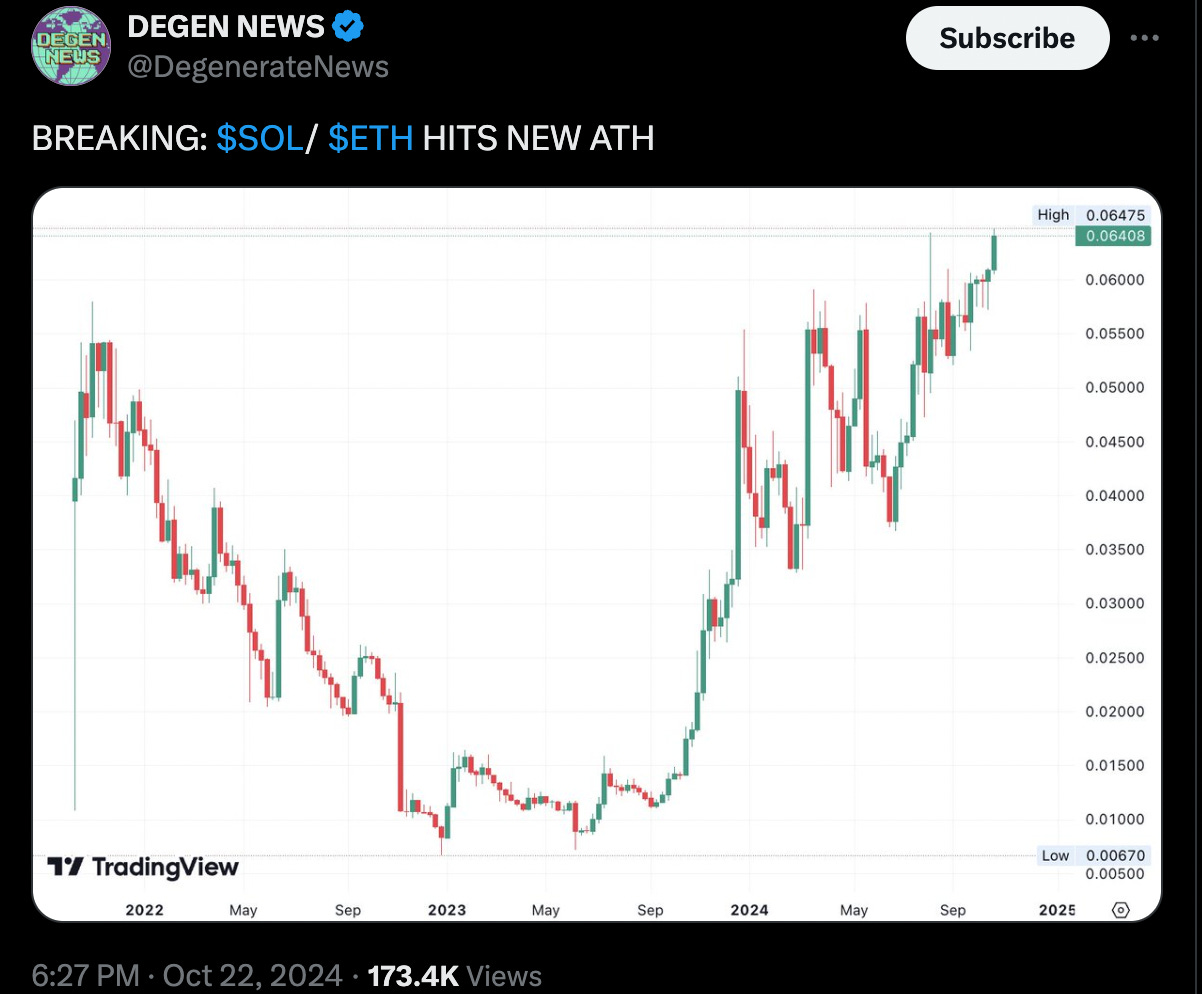Open the DEGEN NEWS display name

(x=225, y=27)
